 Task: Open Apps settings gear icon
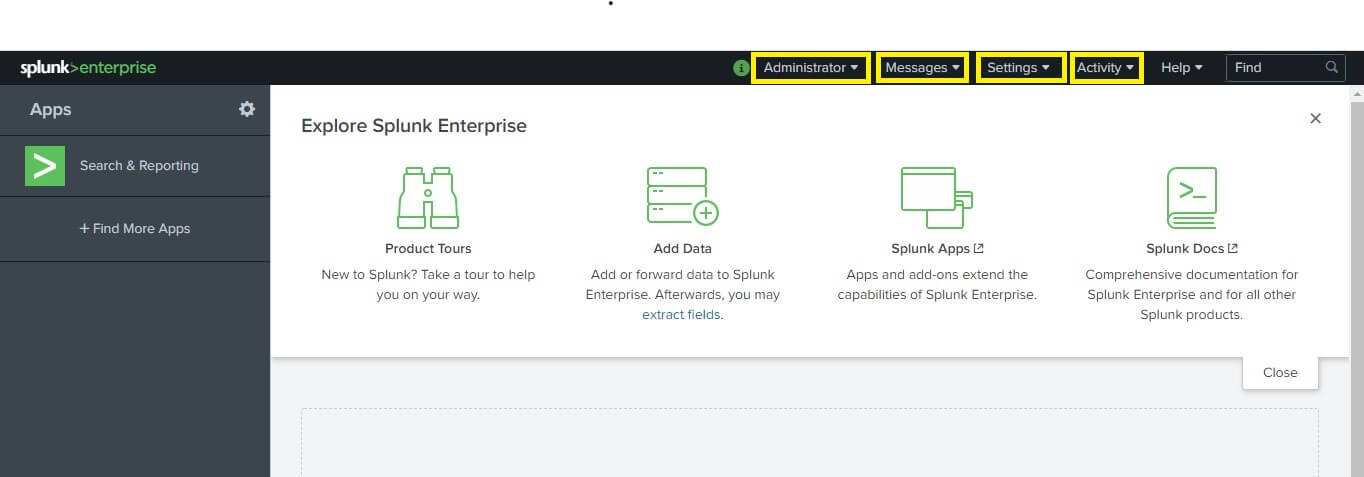click(x=247, y=109)
